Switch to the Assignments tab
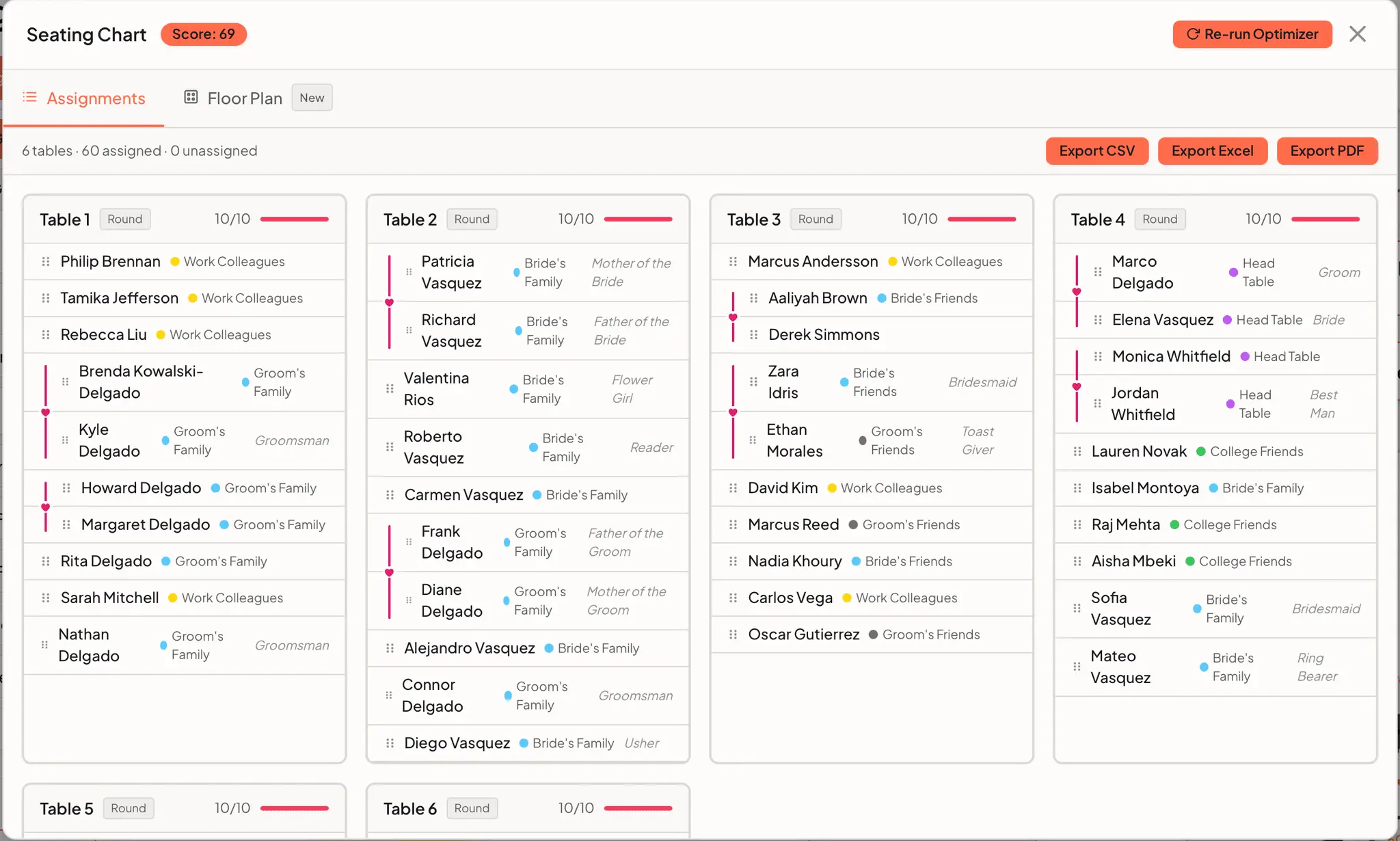Image resolution: width=1400 pixels, height=841 pixels. click(x=83, y=98)
